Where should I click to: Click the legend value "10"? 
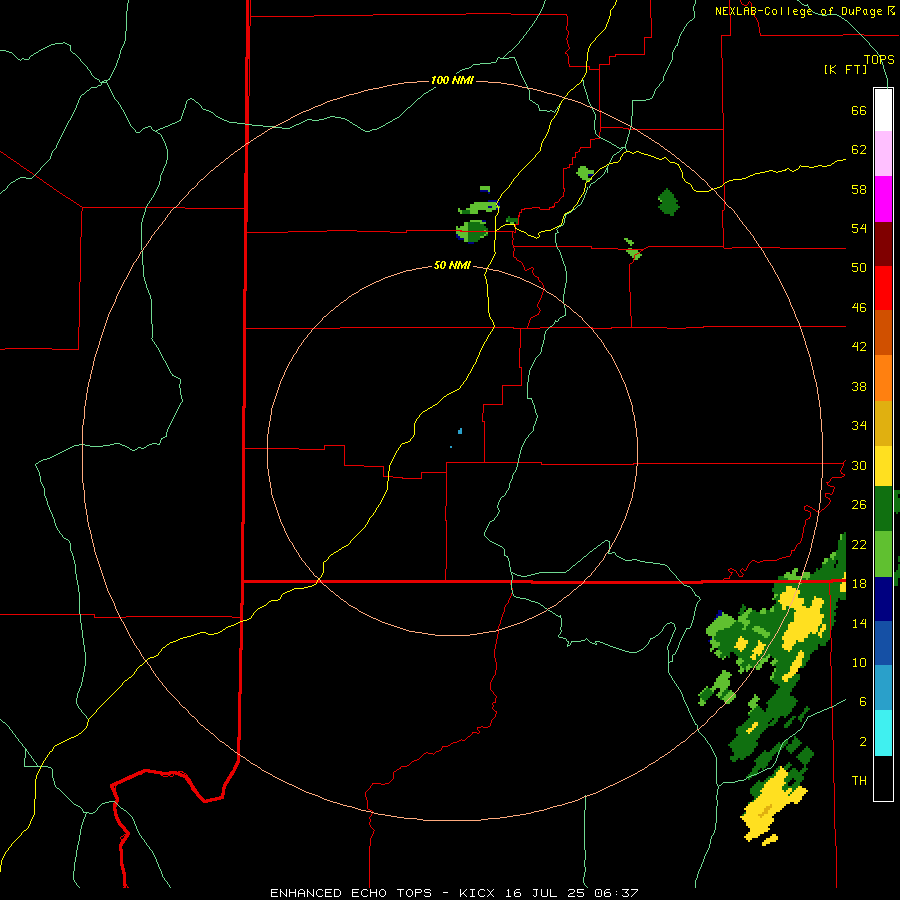pyautogui.click(x=859, y=663)
